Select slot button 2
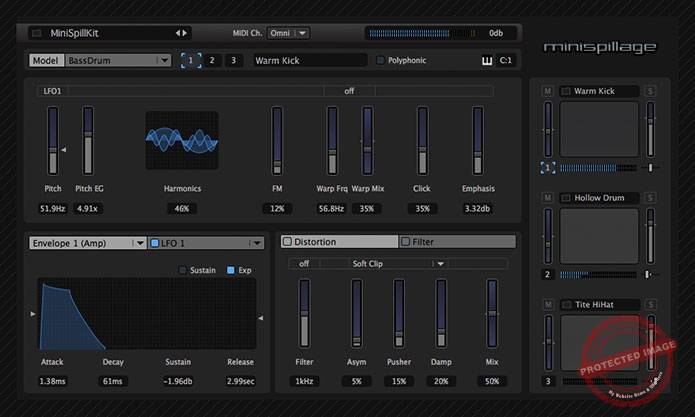The width and height of the screenshot is (695, 417). pyautogui.click(x=211, y=61)
